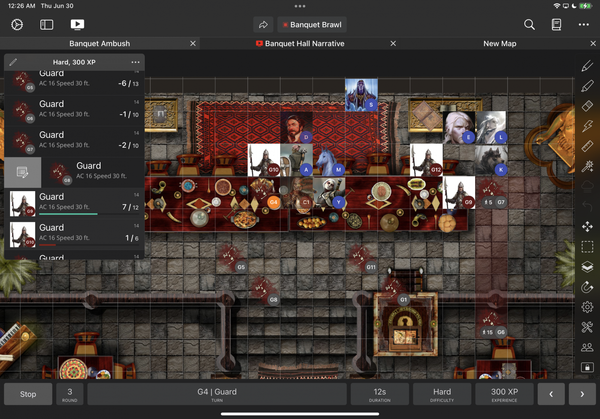Toggle the presentation screen mode
This screenshot has height=419, width=600.
pos(77,24)
